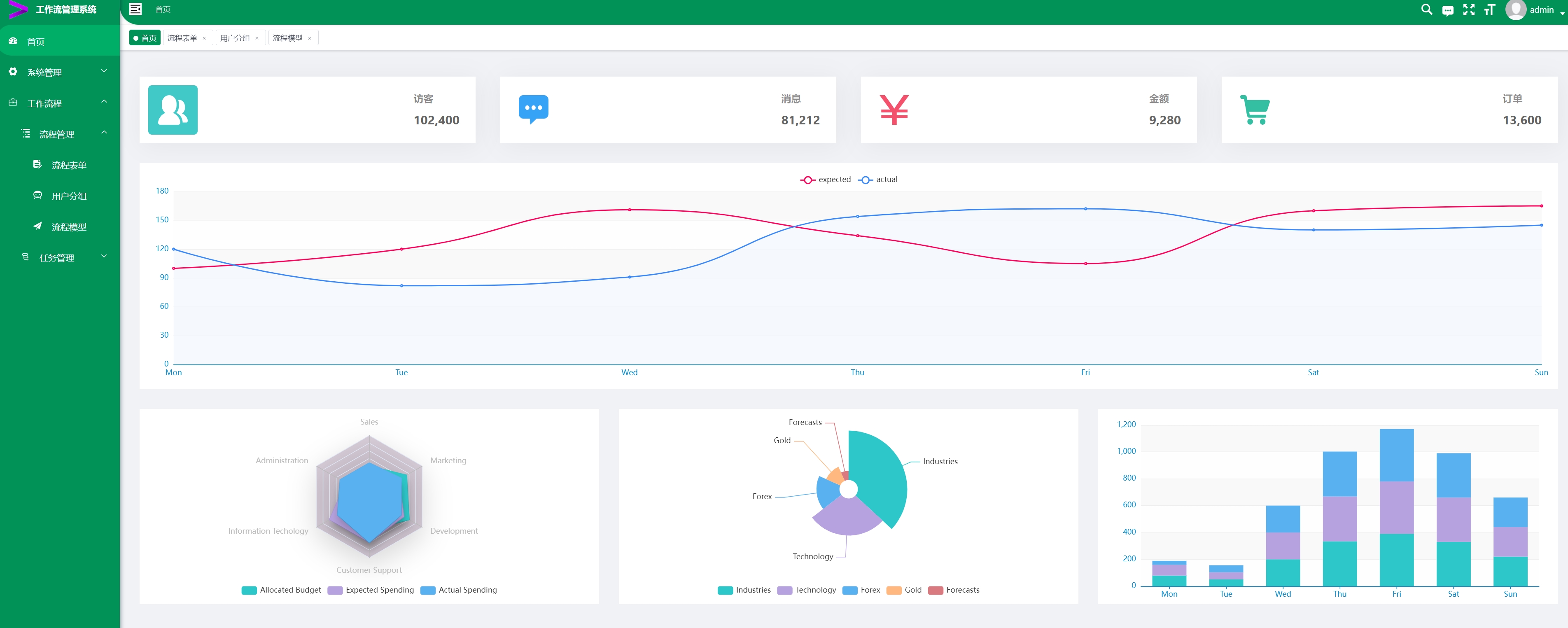Image resolution: width=1568 pixels, height=628 pixels.
Task: Click the Fri stacked bar
Action: 1396,507
